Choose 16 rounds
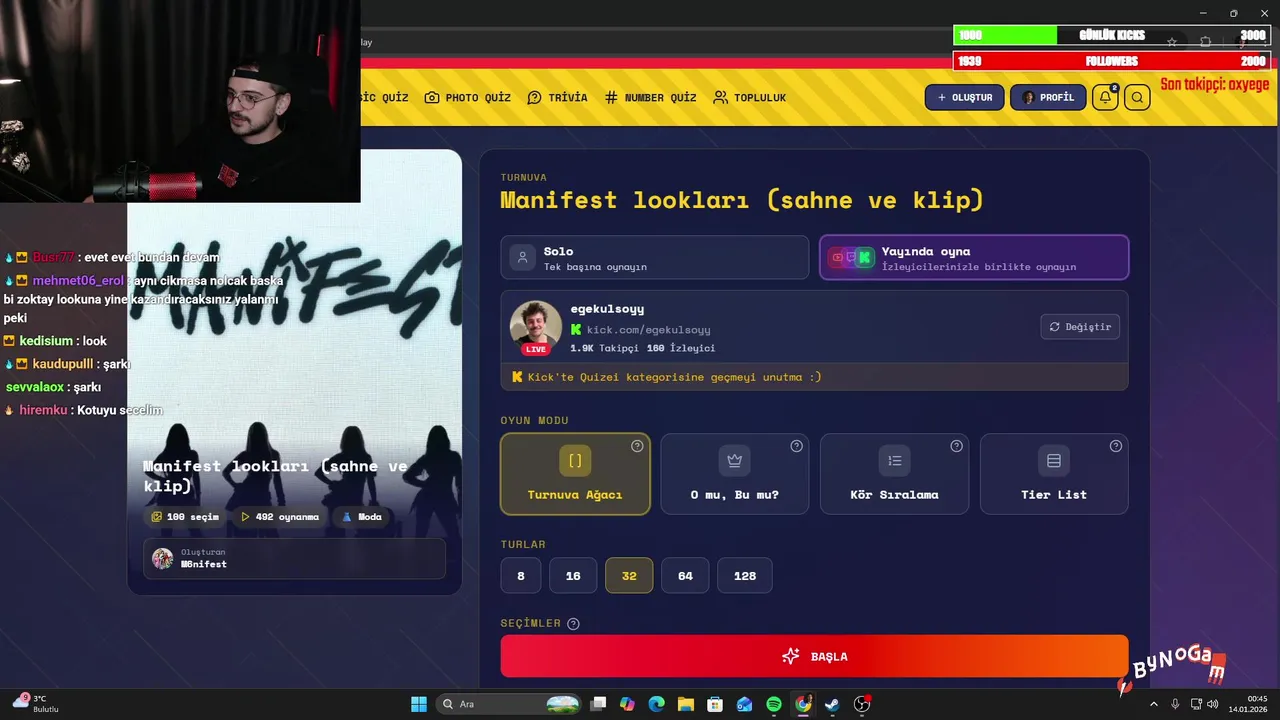 coord(573,576)
